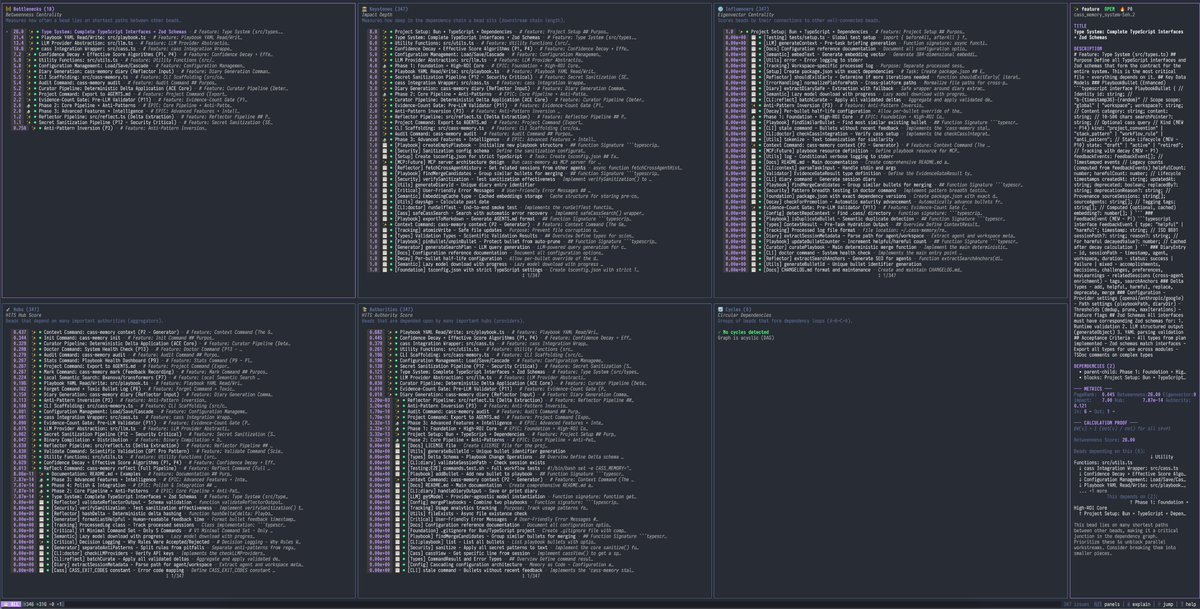
Task: Click the epic icon beside 'Phase 2: Core Pipeline' in Bottlenecks
Action: [x=28, y=106]
